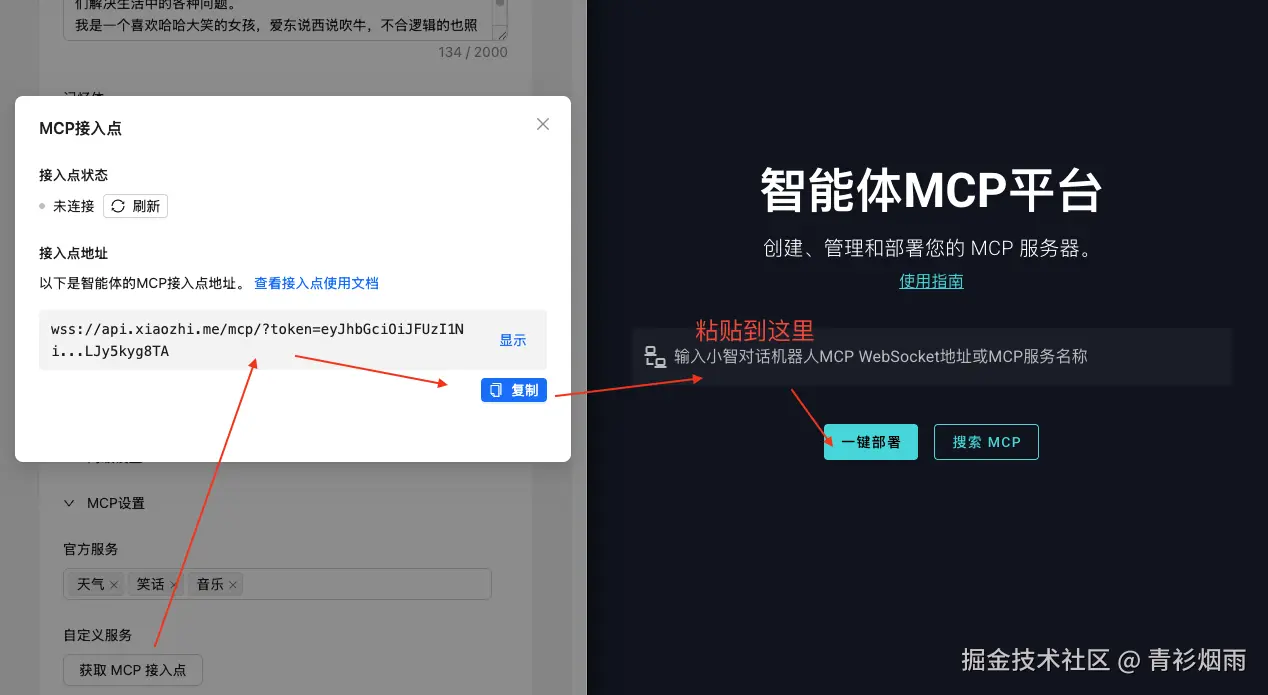Click the 自定义服务 label
Viewport: 1268px width, 695px height.
[98, 635]
